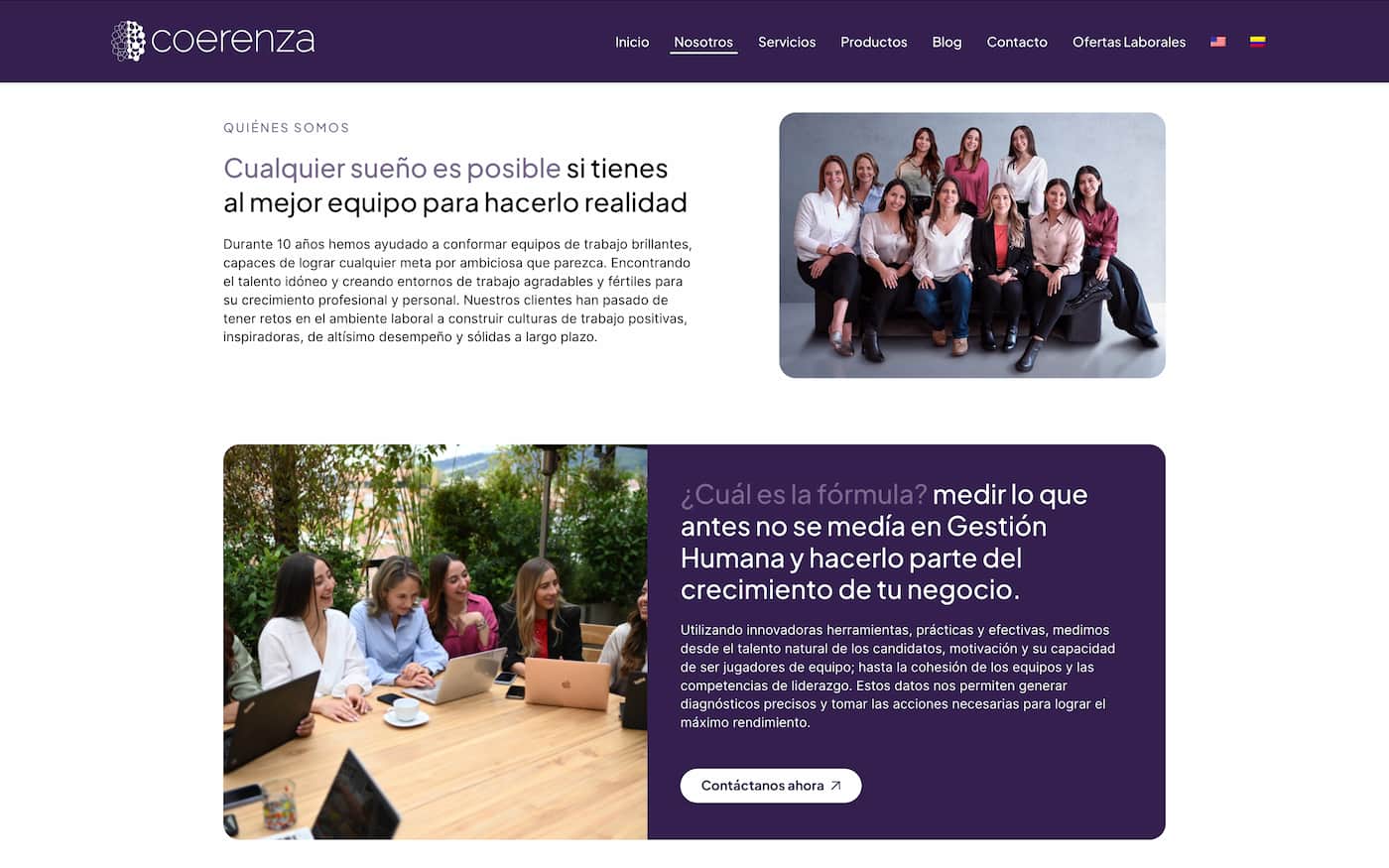The width and height of the screenshot is (1389, 868).
Task: Open Ofertas Laborales in the navbar
Action: 1129,42
